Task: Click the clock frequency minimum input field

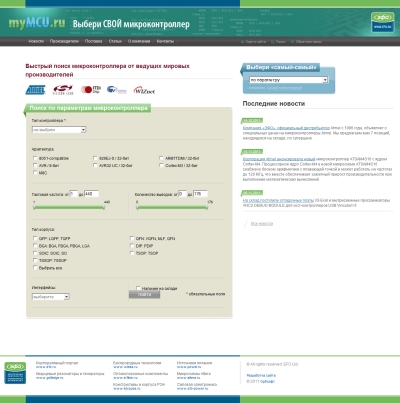Action: 74,194
